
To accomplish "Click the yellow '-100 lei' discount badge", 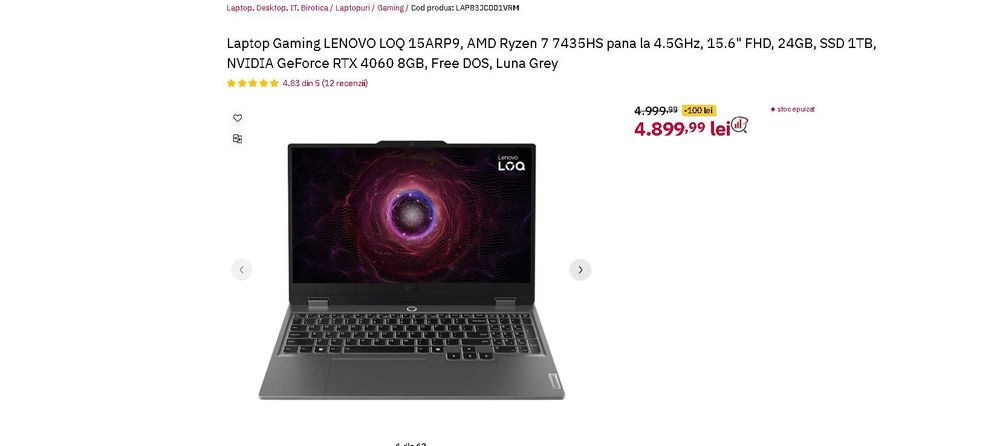I will click(699, 110).
